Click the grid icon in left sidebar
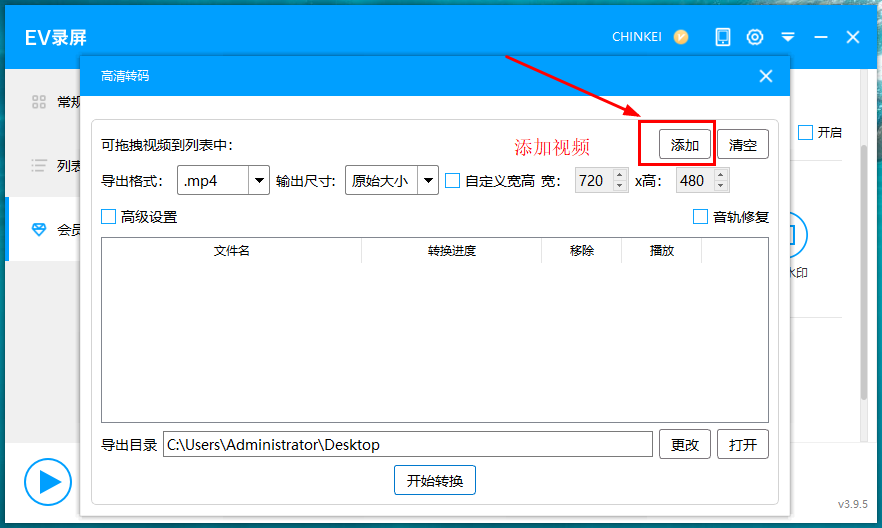 click(39, 101)
